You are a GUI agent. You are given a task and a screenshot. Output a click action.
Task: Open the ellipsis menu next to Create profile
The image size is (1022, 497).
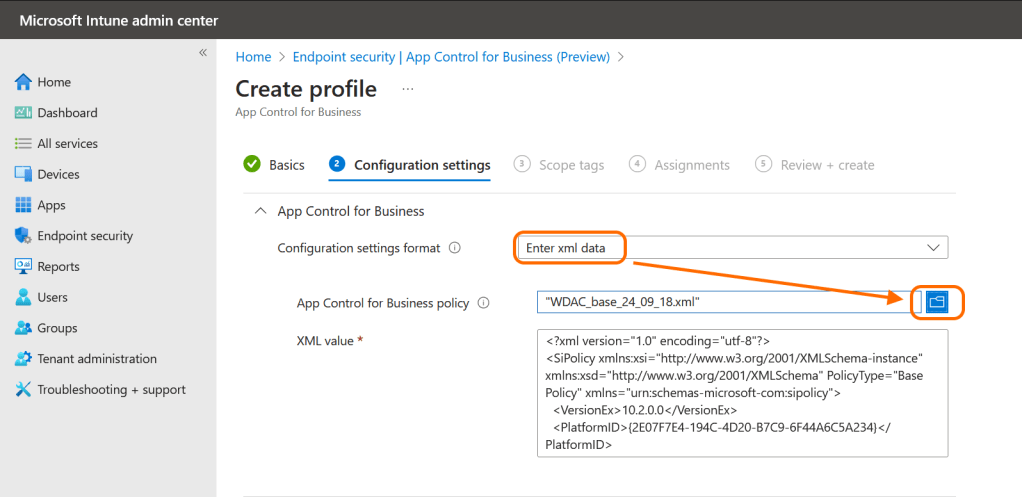407,89
